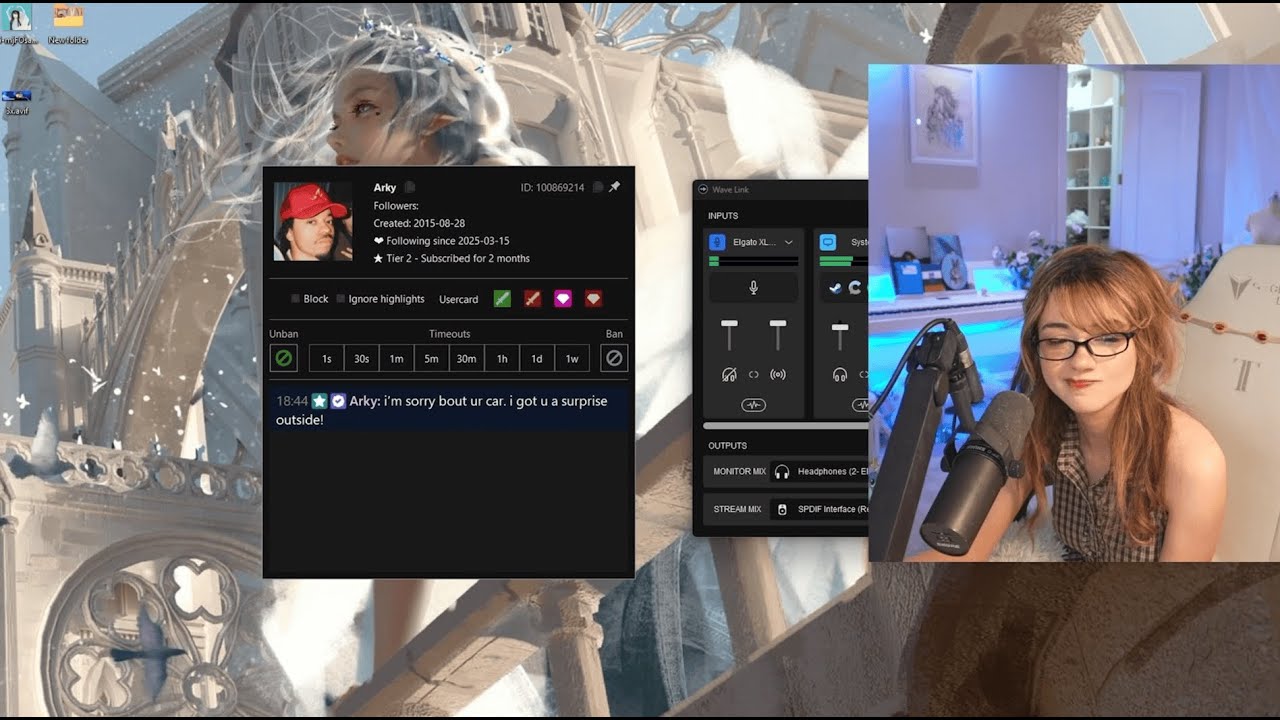The height and width of the screenshot is (720, 1280).
Task: Click the Wave Link inputs horizontal scrollbar
Action: coord(786,426)
